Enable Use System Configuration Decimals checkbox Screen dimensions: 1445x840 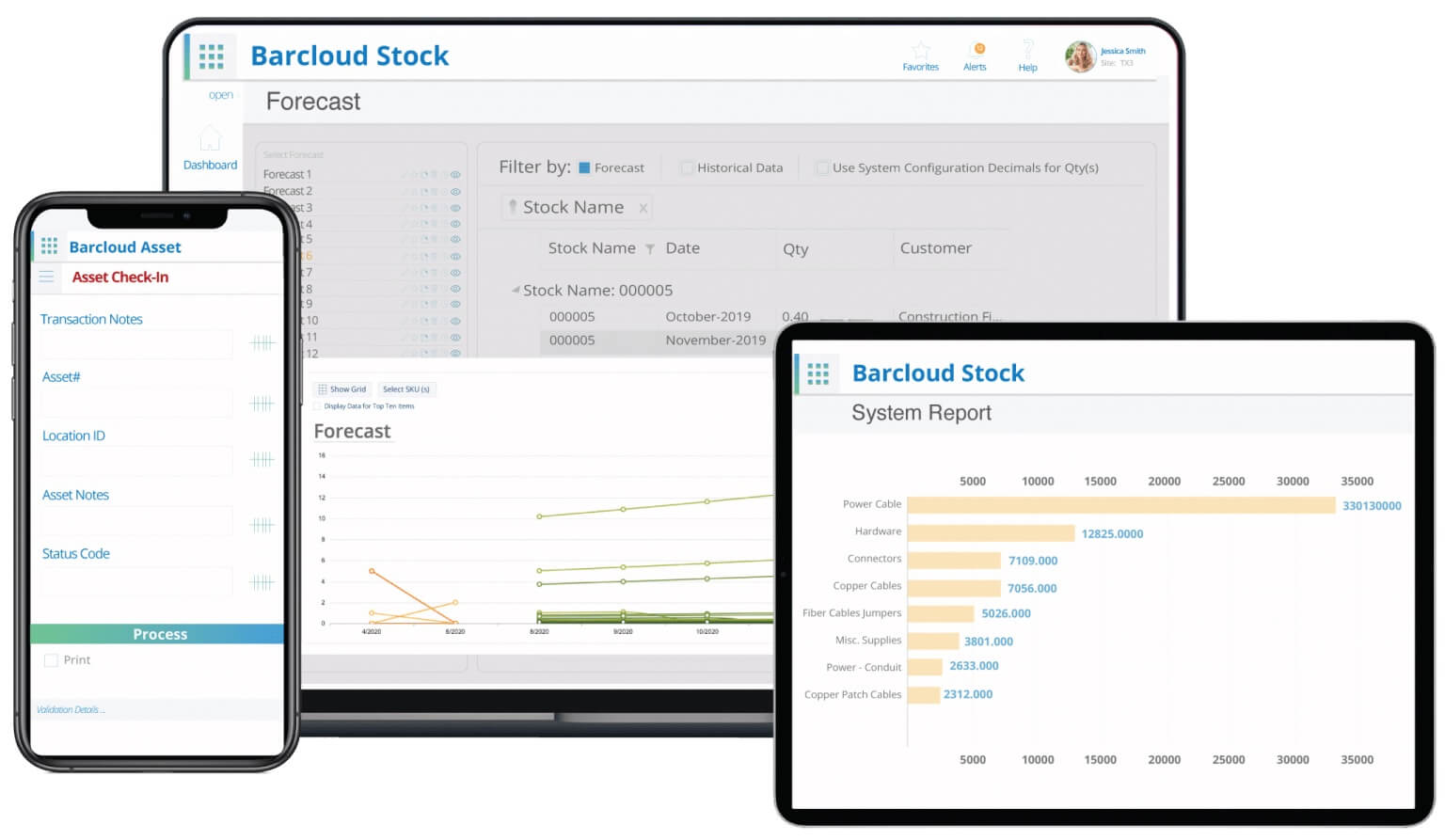pyautogui.click(x=822, y=167)
